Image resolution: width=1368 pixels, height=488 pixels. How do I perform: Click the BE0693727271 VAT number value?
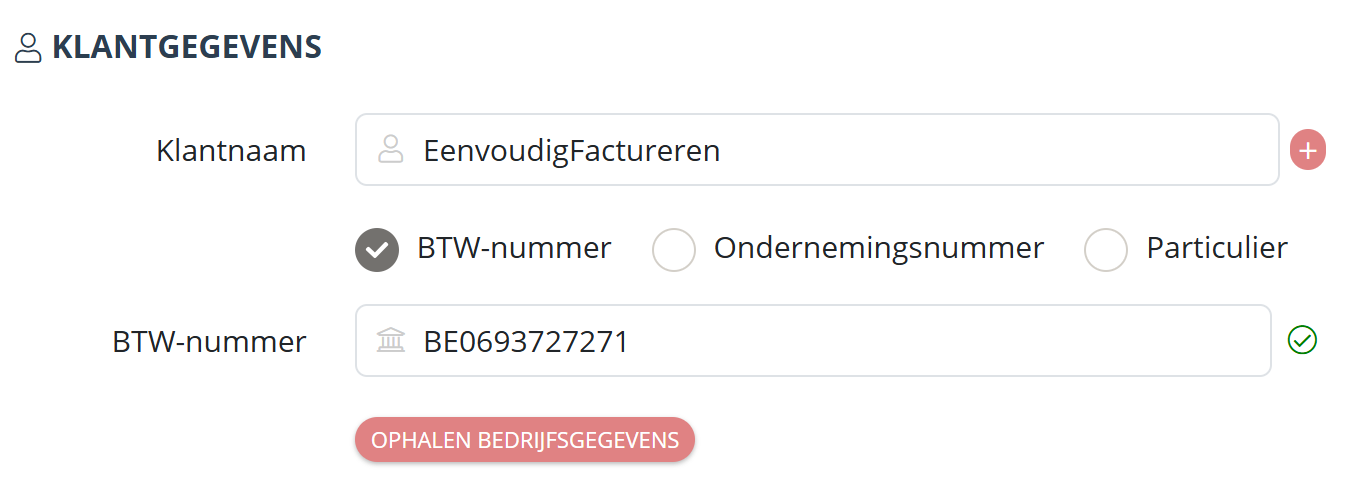click(526, 342)
